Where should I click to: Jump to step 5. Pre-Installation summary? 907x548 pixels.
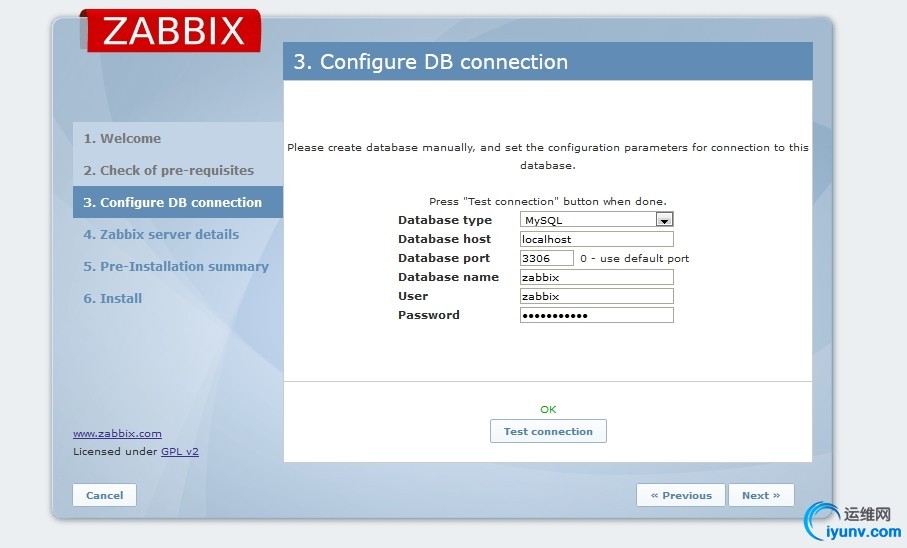pos(176,266)
